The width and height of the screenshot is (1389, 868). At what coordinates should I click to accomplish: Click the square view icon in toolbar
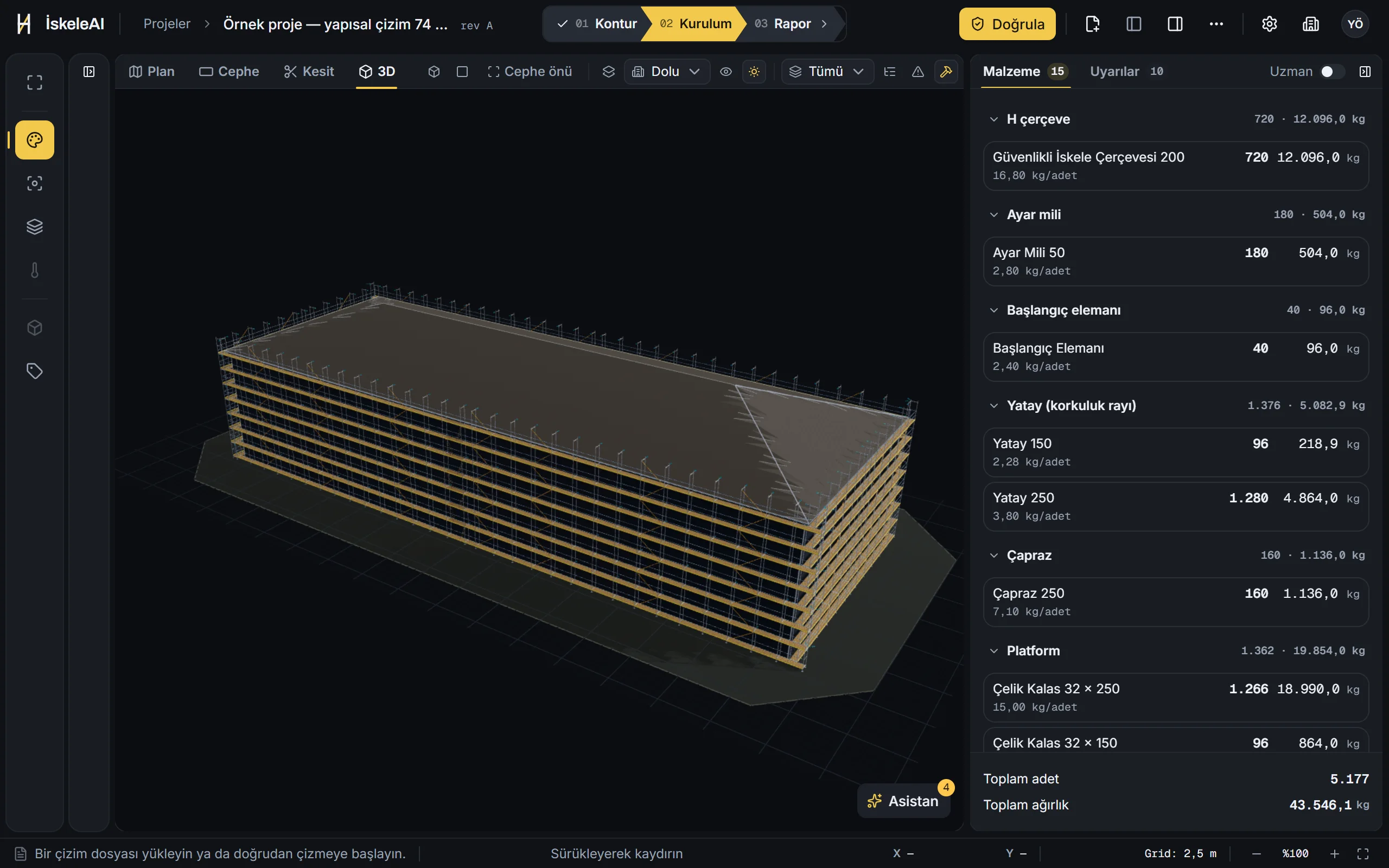coord(462,72)
